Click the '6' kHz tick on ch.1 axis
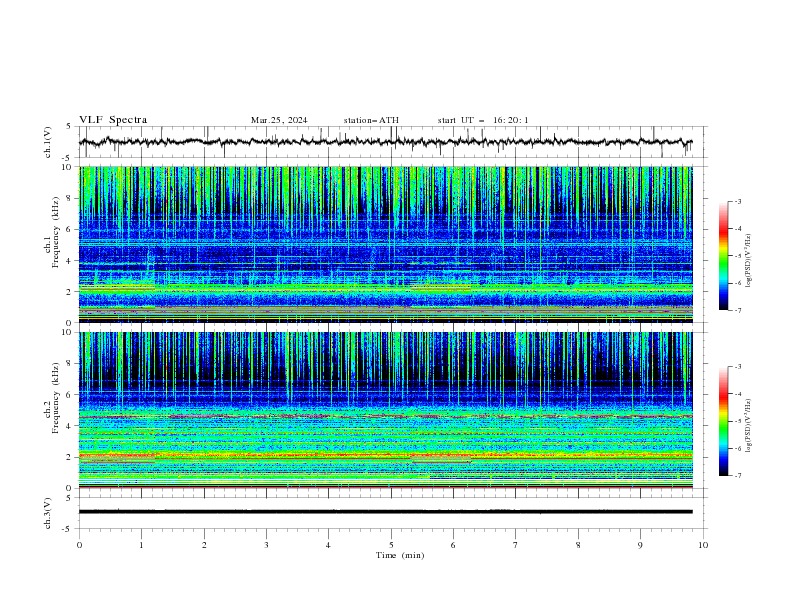 point(71,229)
